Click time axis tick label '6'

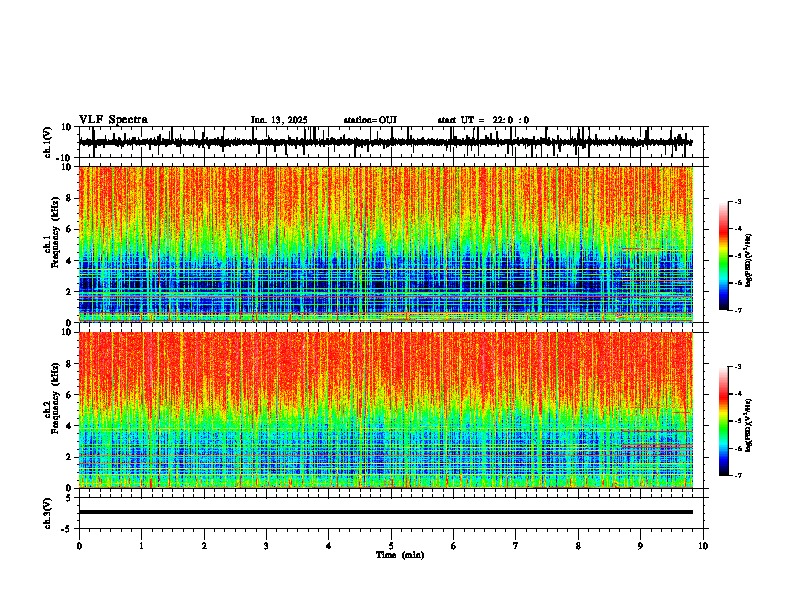(x=454, y=546)
